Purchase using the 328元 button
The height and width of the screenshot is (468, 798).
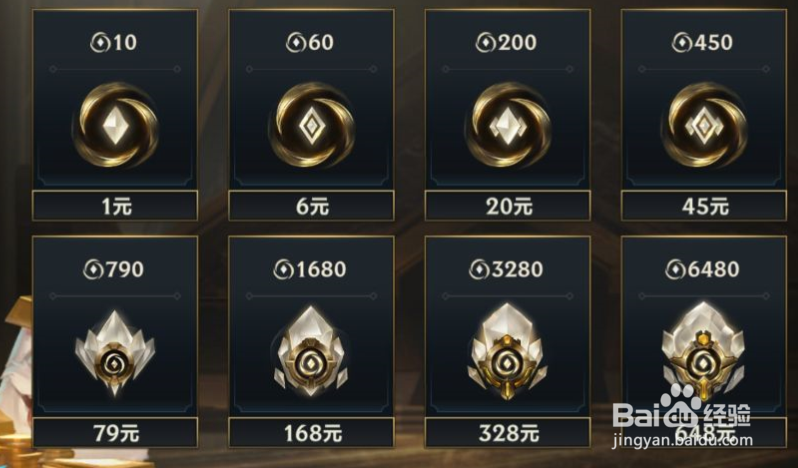coord(508,433)
